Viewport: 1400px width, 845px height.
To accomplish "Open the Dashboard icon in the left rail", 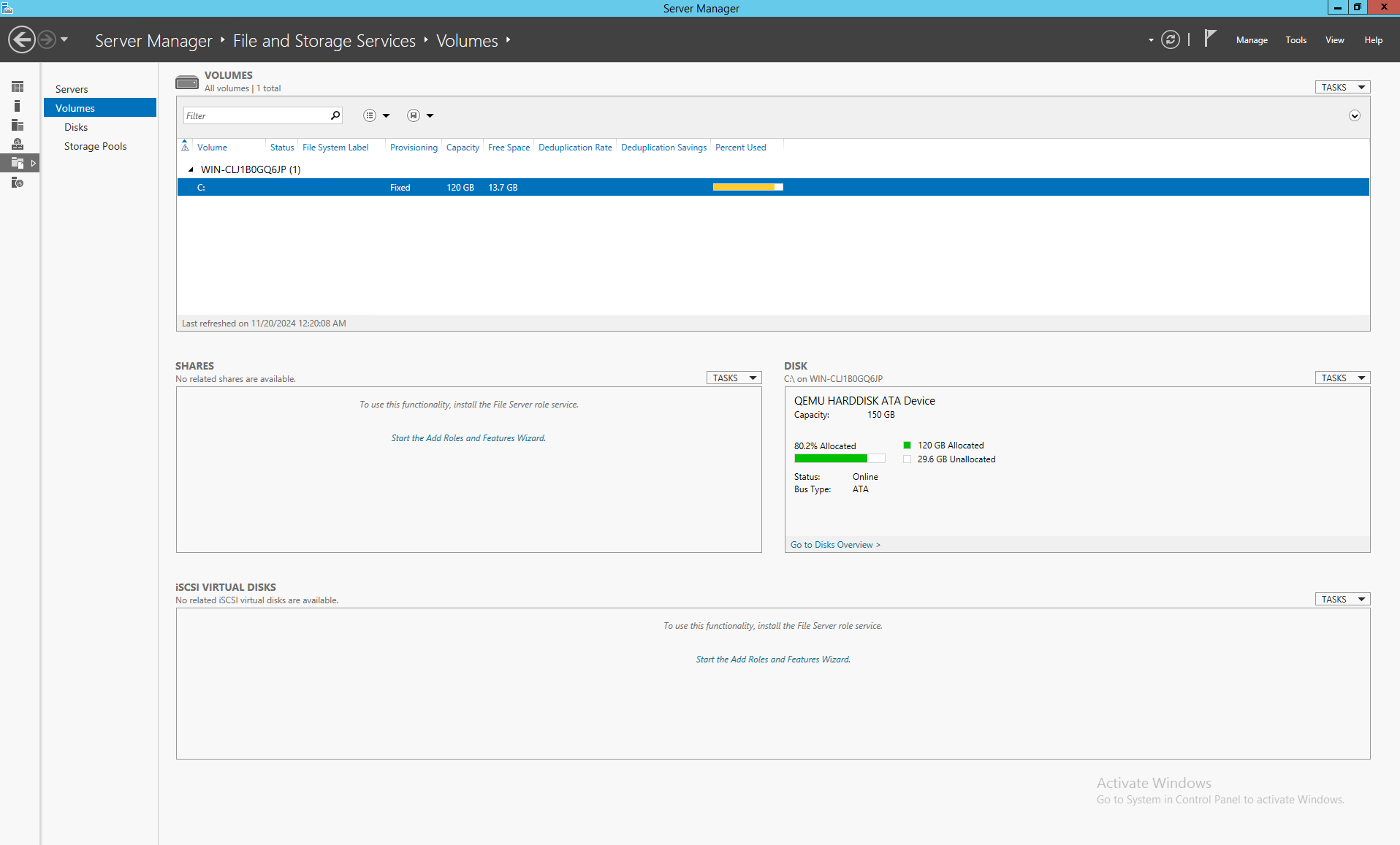I will coord(18,87).
